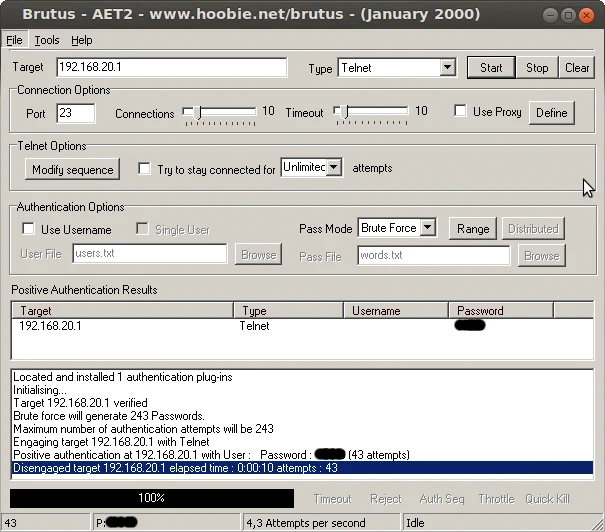
Task: Click the Pass File words.txt field
Action: (434, 255)
